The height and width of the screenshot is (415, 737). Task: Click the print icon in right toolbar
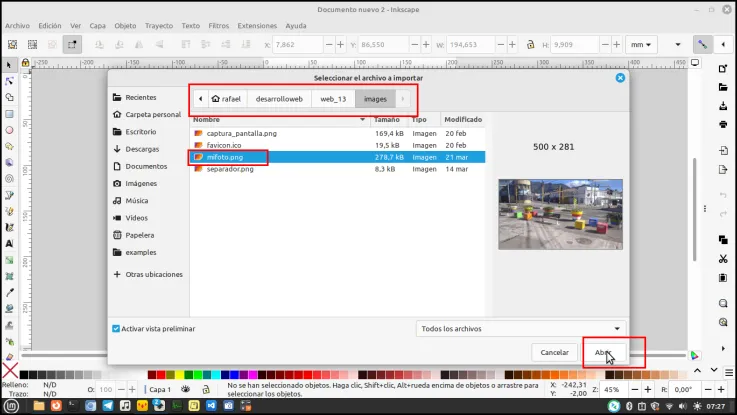[723, 125]
